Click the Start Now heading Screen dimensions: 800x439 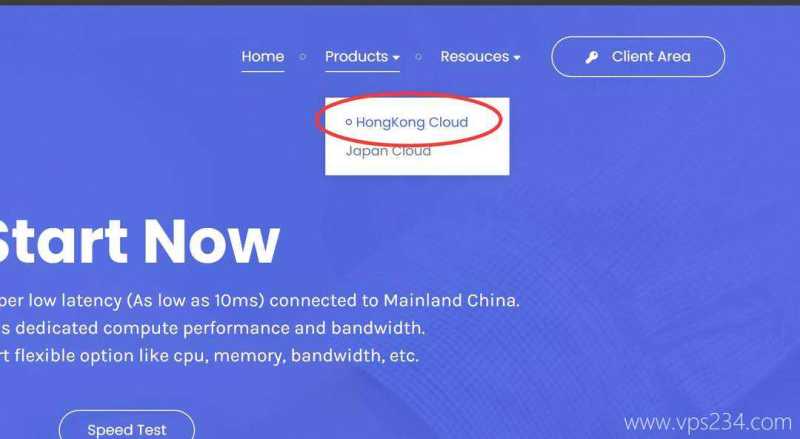pyautogui.click(x=139, y=241)
